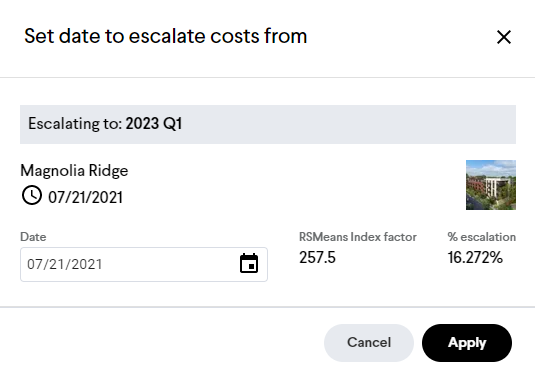The image size is (535, 374).
Task: Select the year segment in Date field
Action: (x=86, y=264)
